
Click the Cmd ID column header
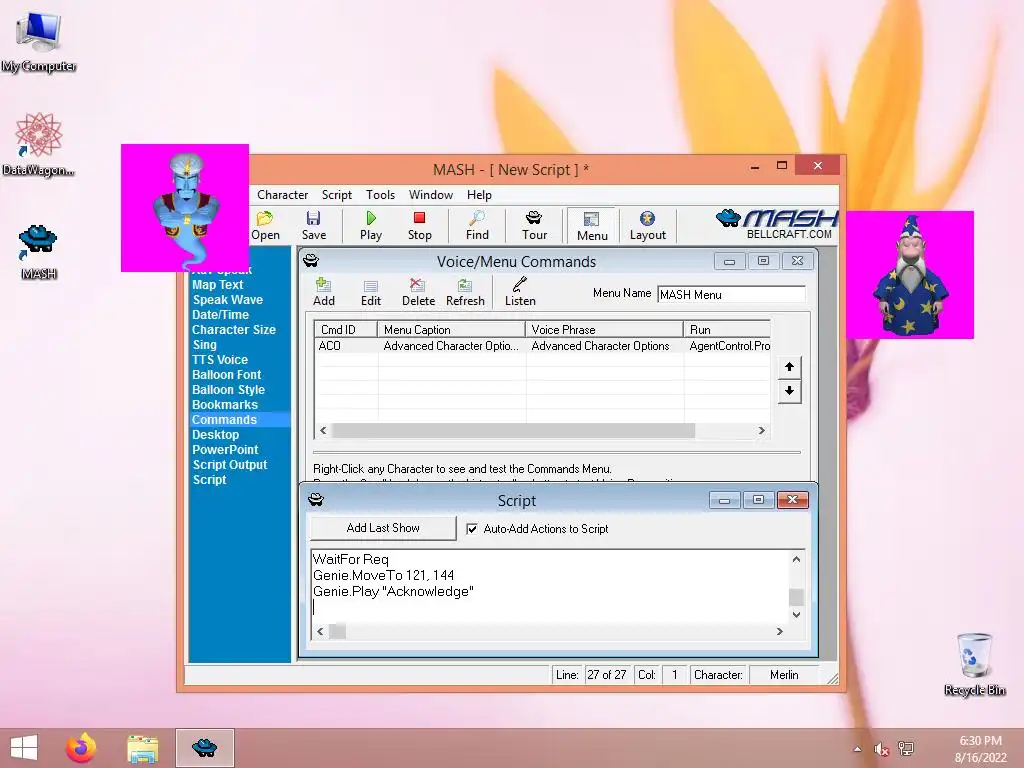click(x=346, y=329)
